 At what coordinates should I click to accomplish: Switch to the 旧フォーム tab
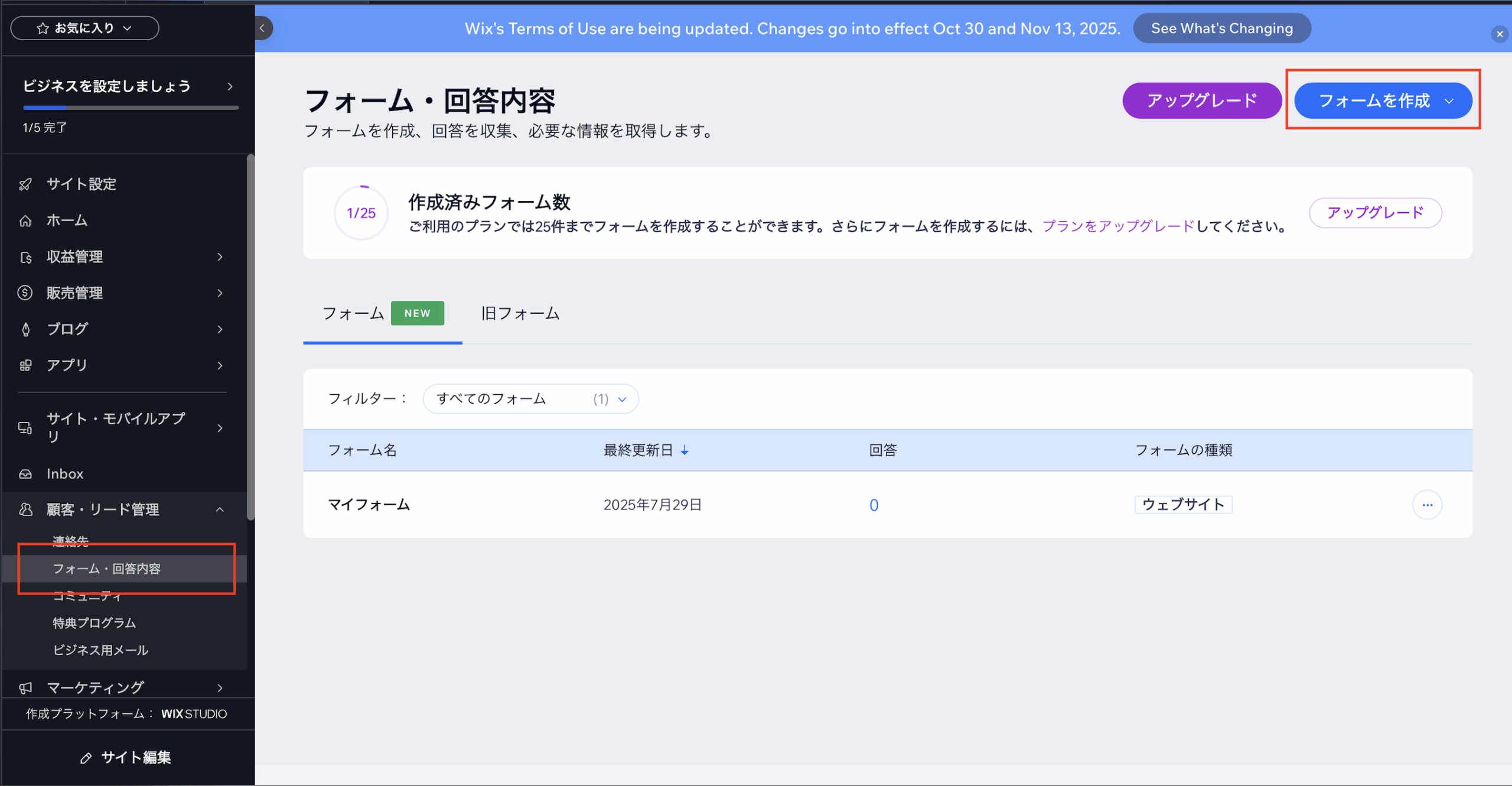tap(520, 314)
